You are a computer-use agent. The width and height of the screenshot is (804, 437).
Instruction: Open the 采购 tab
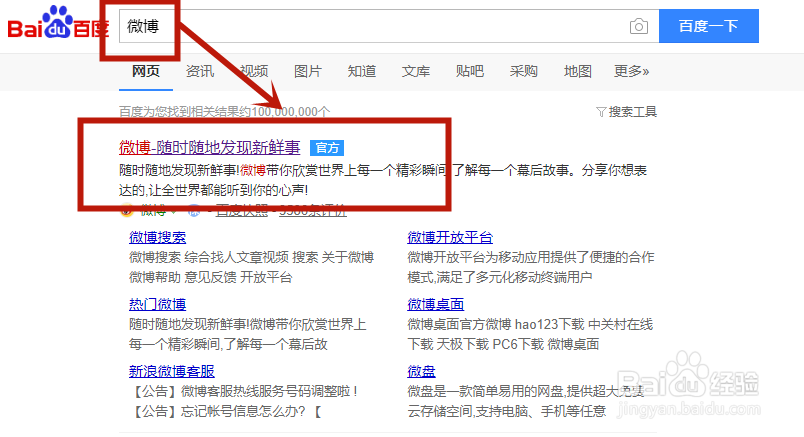coord(524,71)
